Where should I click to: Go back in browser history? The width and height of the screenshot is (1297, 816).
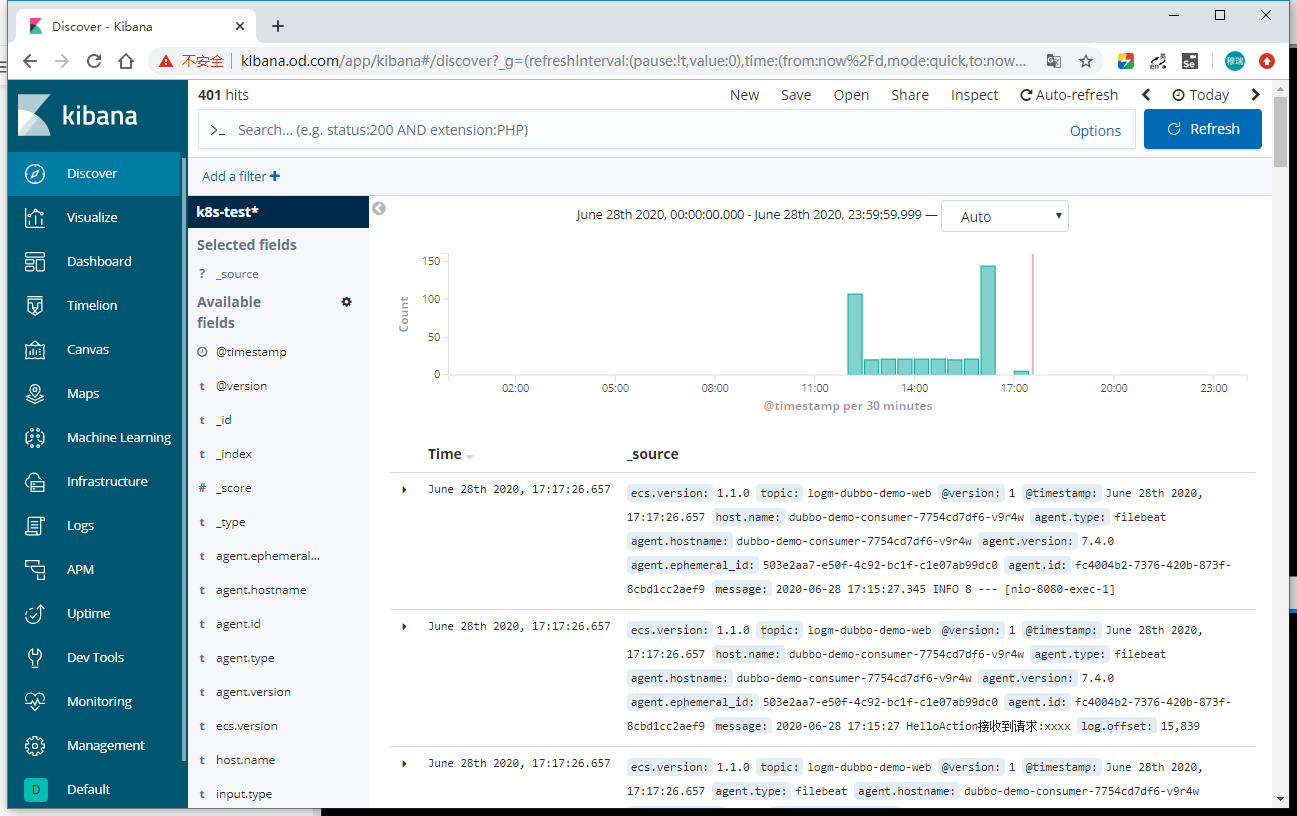tap(30, 61)
